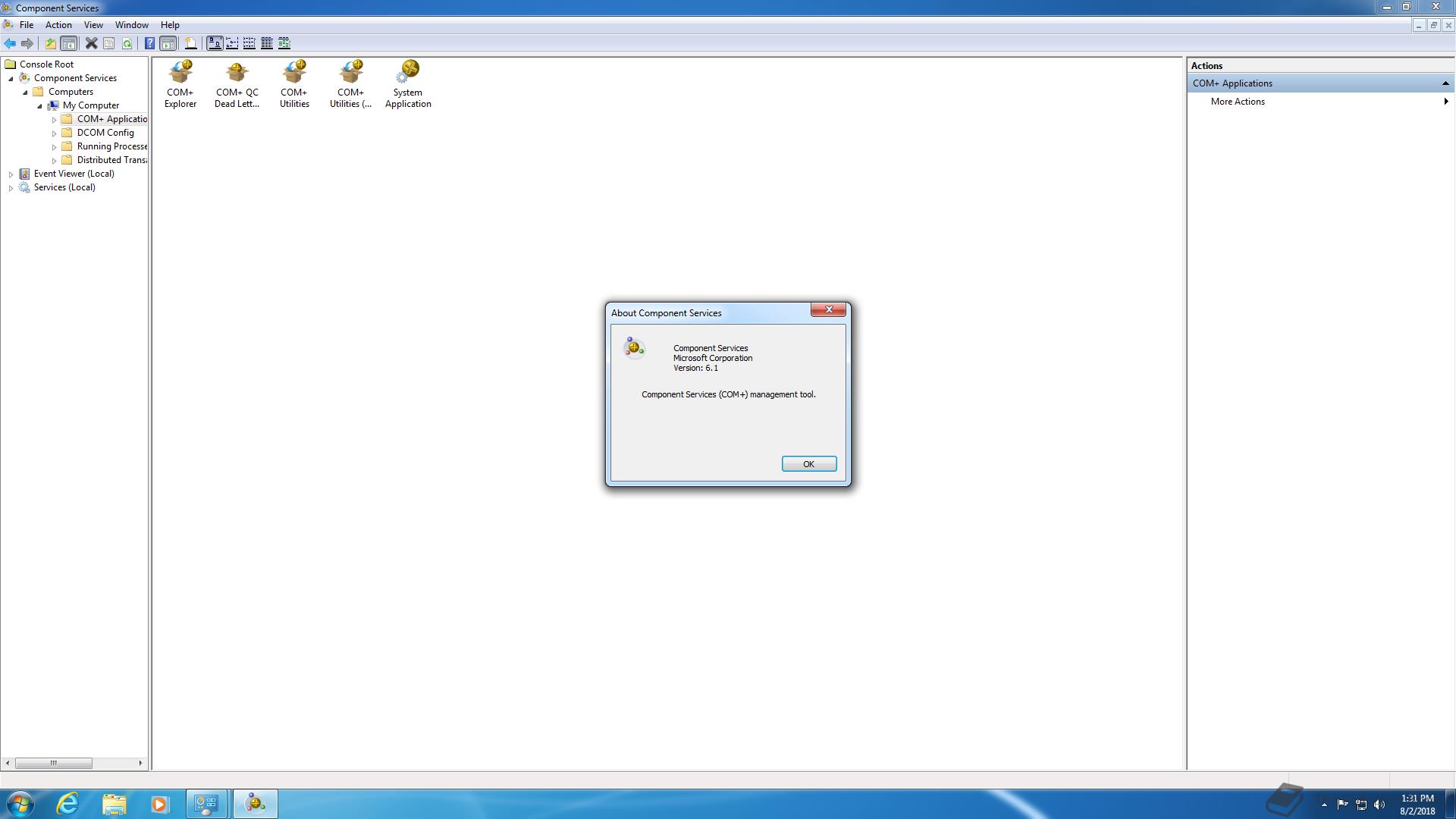Click the Component Services taskbar button
This screenshot has height=819, width=1456.
coord(255,804)
